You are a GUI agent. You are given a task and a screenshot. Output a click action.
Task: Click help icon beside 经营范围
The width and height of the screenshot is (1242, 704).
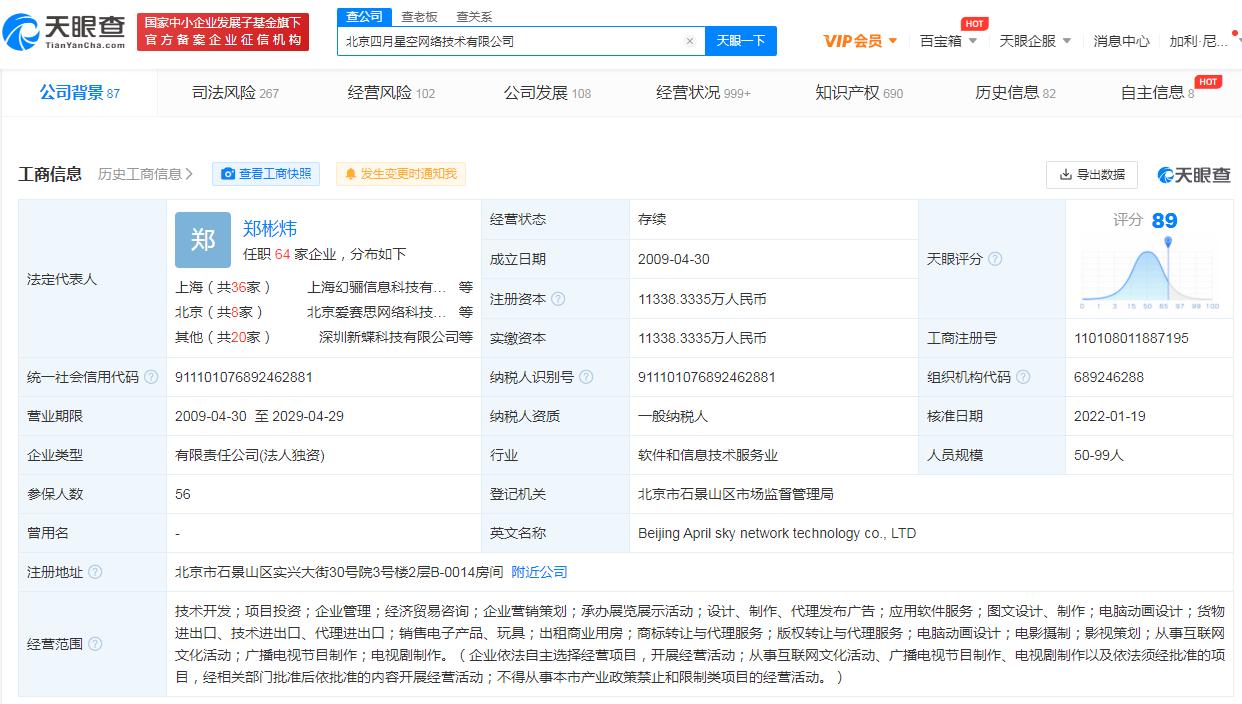tap(95, 644)
